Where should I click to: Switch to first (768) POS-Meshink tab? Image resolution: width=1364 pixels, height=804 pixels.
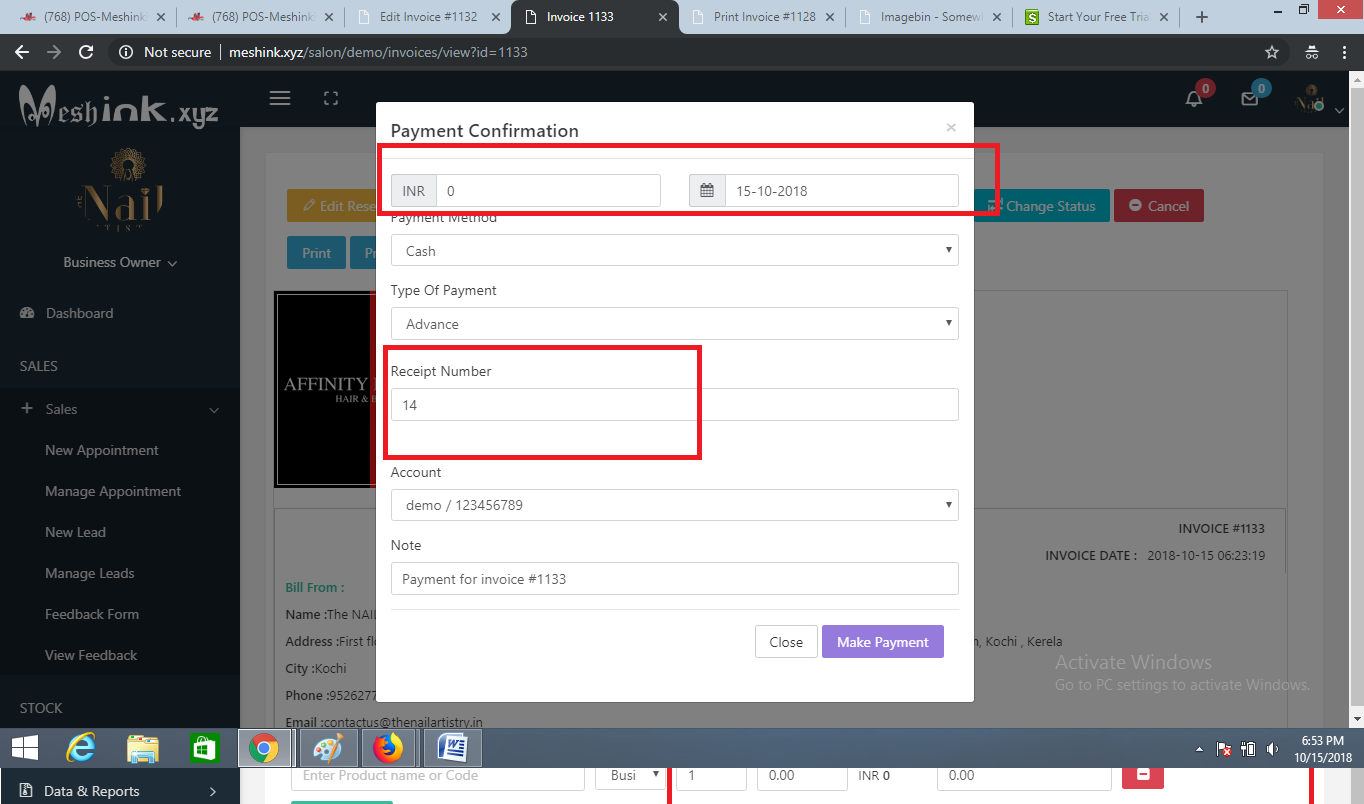pos(92,17)
